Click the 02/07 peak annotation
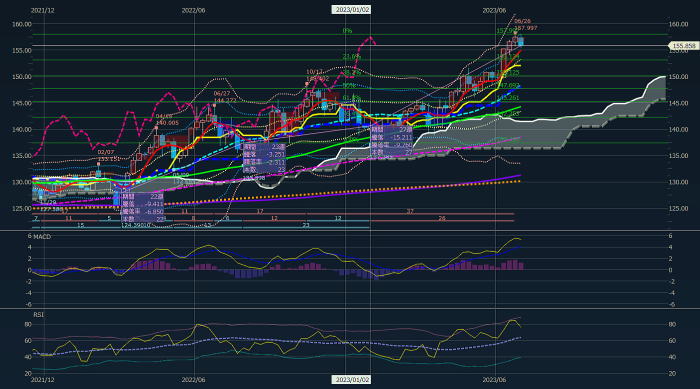Viewport: 700px width, 389px height. pyautogui.click(x=108, y=155)
